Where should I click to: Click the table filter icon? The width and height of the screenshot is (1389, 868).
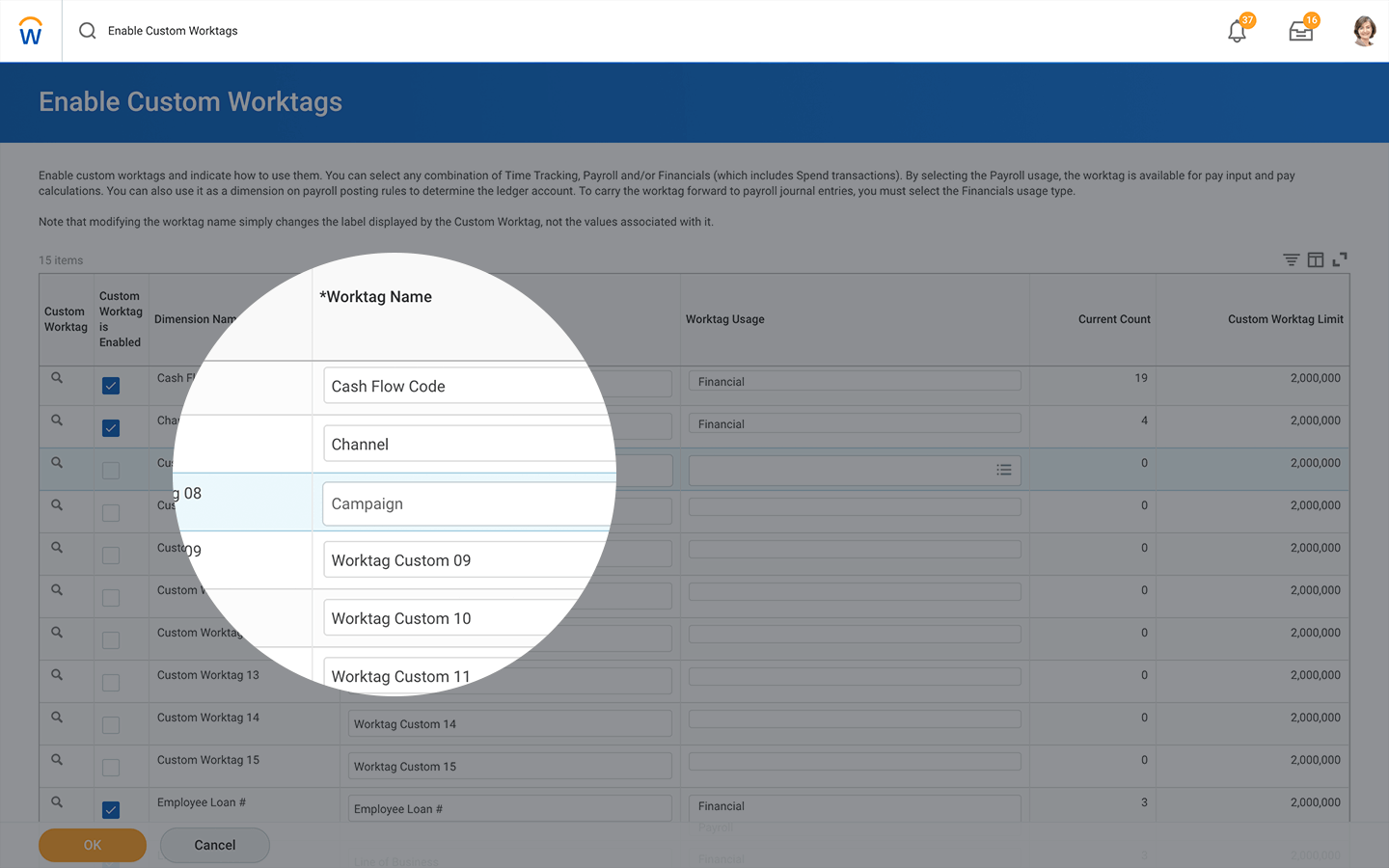[x=1291, y=259]
